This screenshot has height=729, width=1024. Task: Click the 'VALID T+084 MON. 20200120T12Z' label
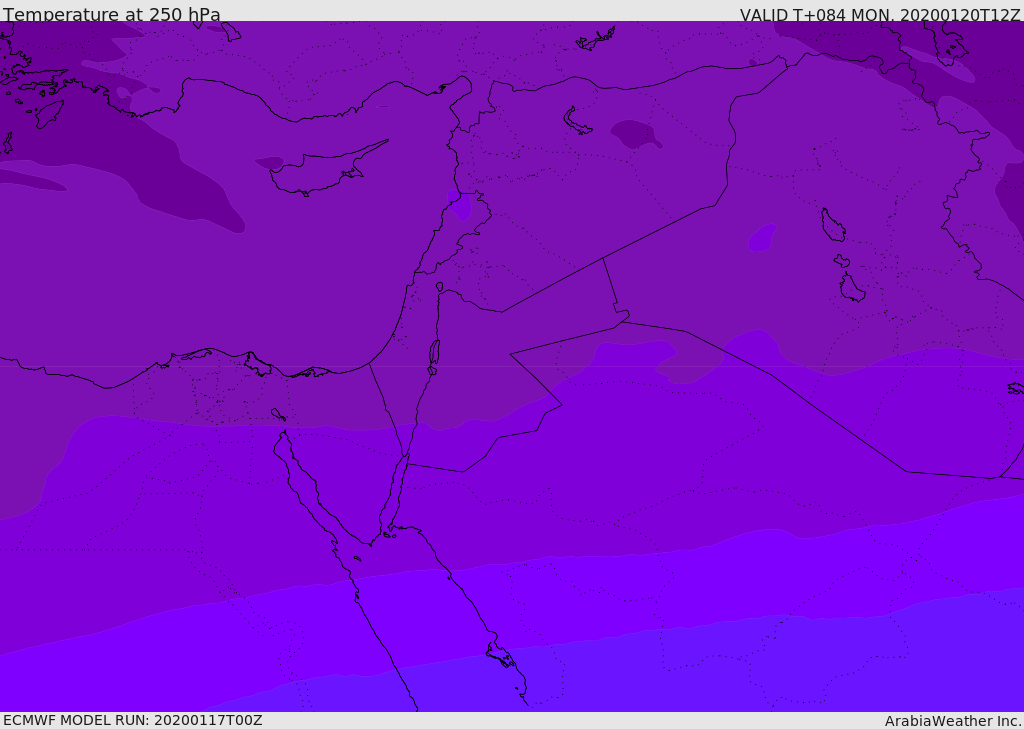pos(880,14)
